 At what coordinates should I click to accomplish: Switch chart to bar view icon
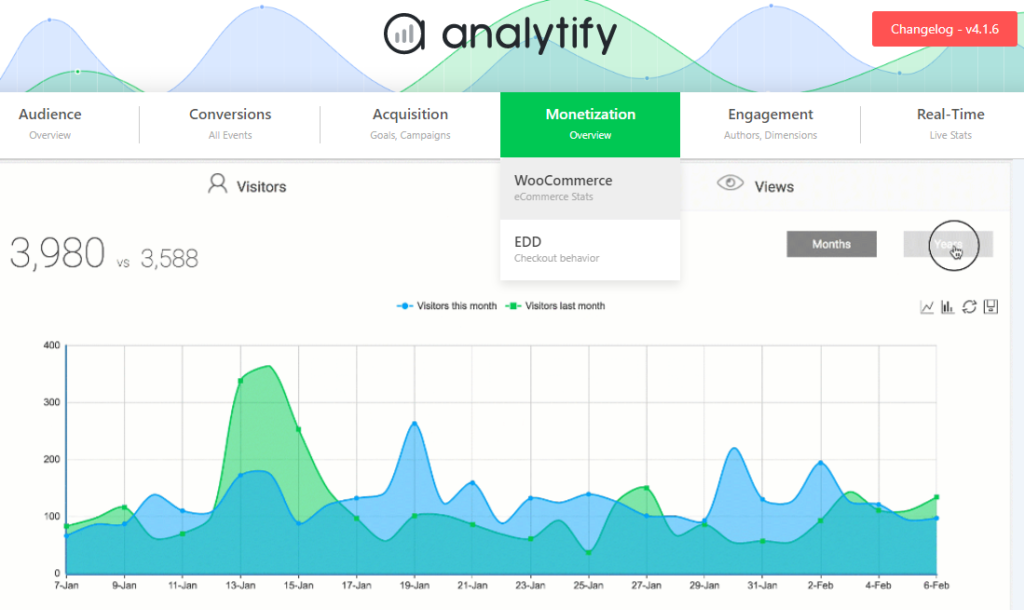pyautogui.click(x=948, y=306)
